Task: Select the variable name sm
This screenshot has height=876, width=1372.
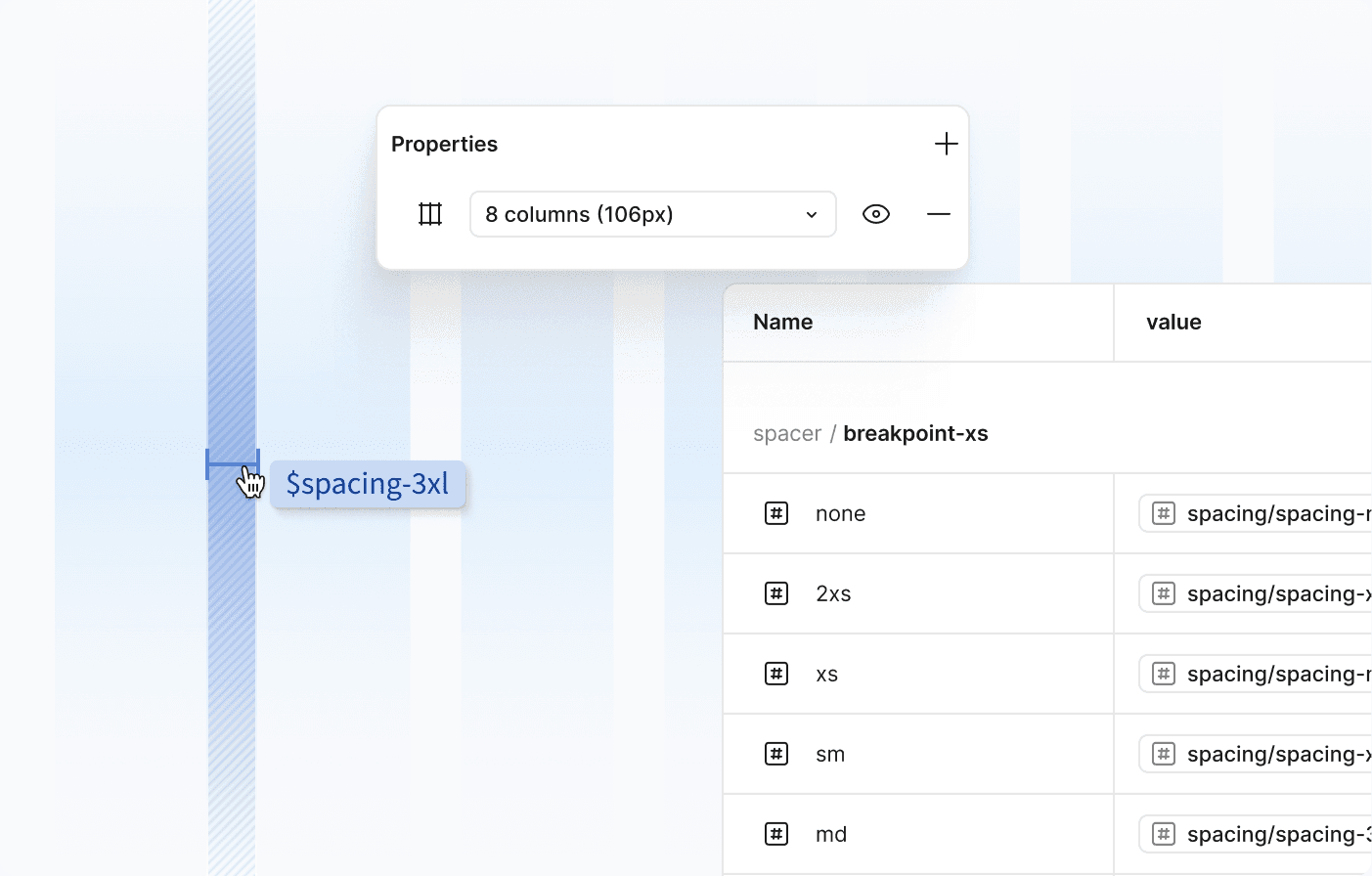Action: point(830,755)
